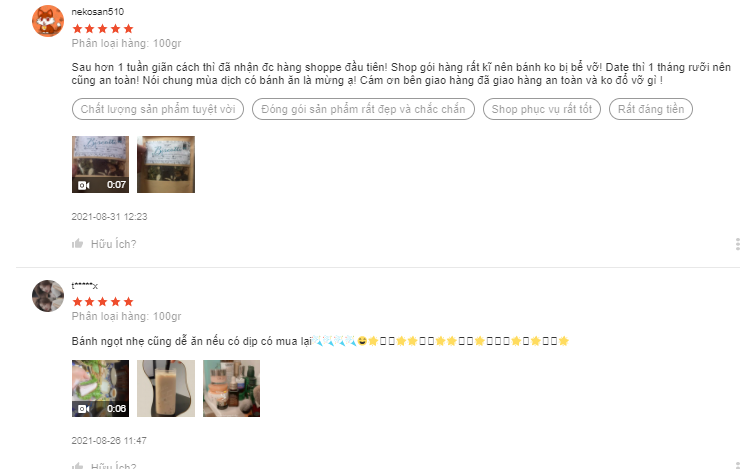Select the 'Chất lượng sản phẩm tuyệt vời' tag
Image resolution: width=753 pixels, height=469 pixels.
coord(158,109)
